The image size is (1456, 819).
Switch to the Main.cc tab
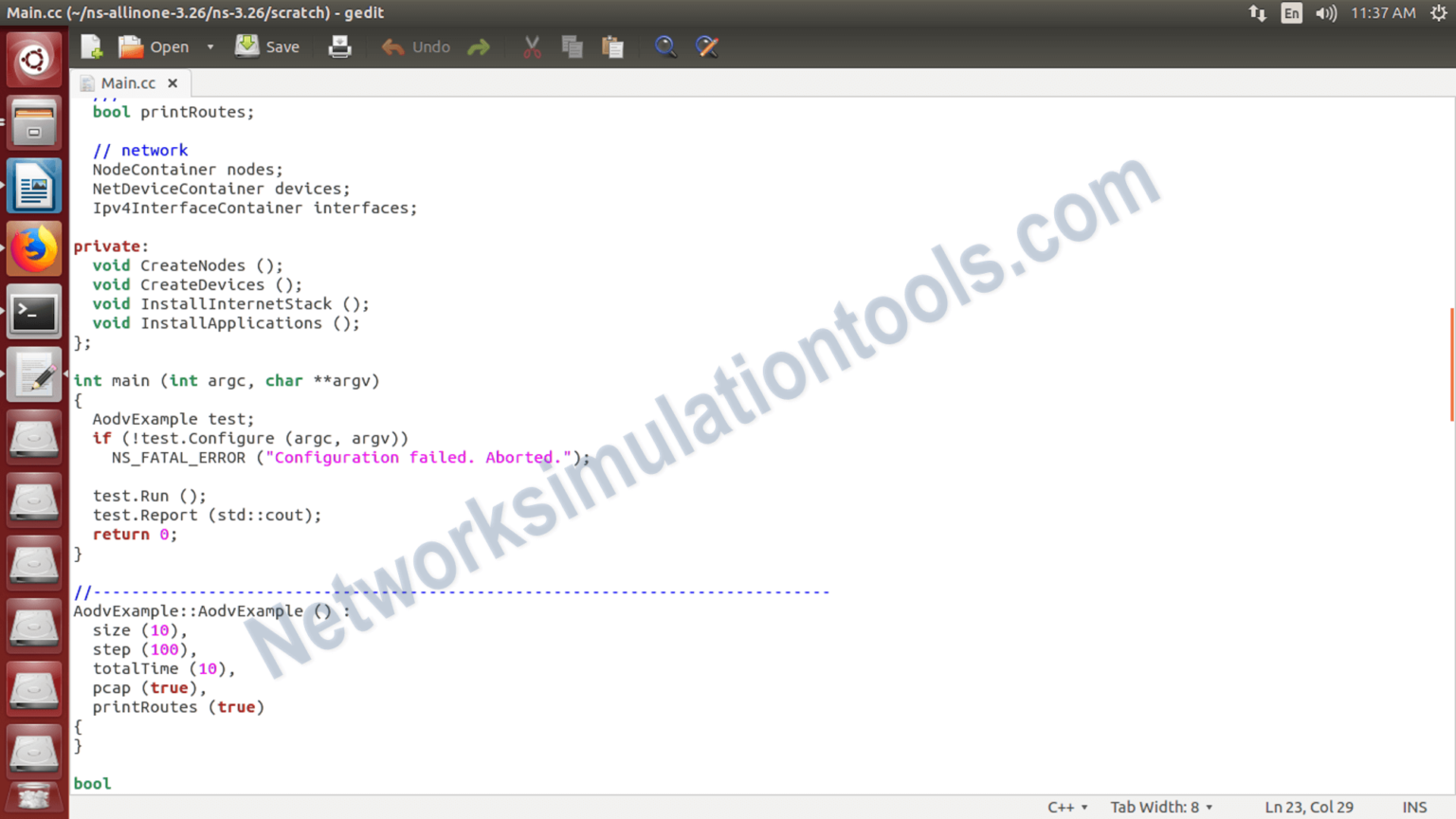128,82
